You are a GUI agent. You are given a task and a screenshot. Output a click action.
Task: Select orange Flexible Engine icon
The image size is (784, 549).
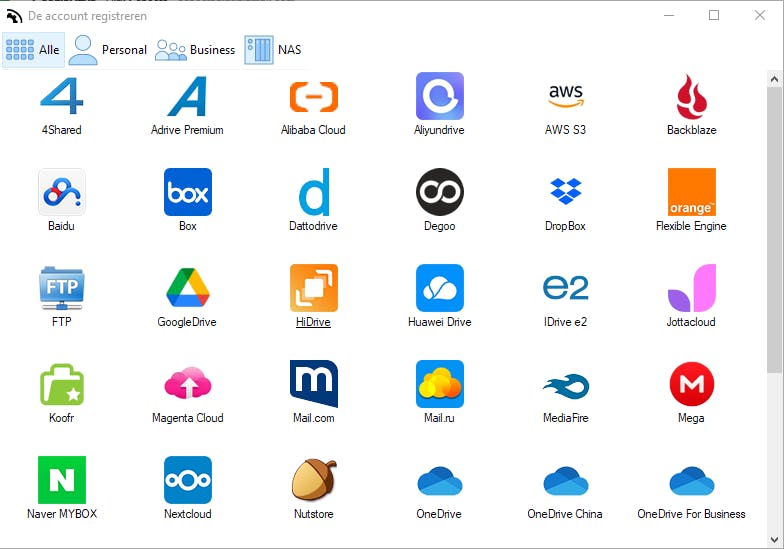(x=692, y=192)
